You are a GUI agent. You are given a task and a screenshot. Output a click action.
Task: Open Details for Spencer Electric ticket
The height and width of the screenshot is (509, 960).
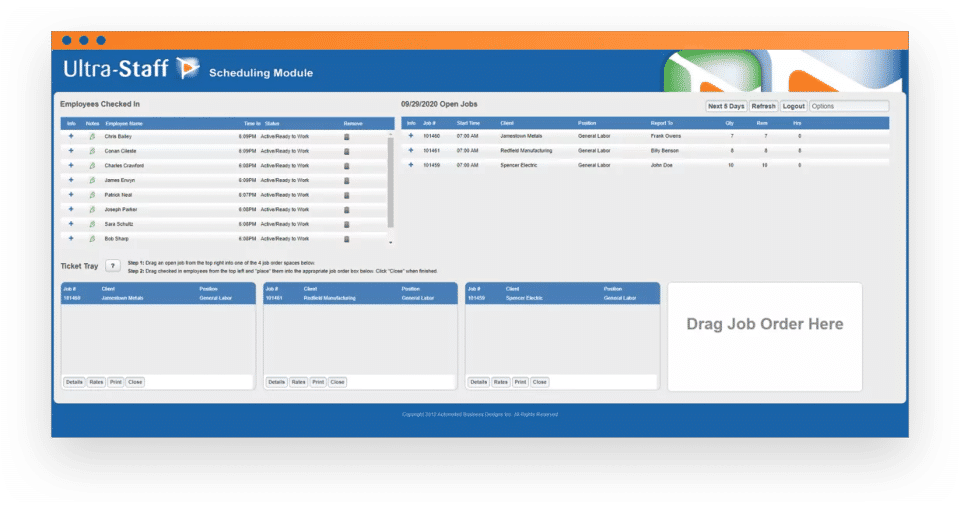[478, 382]
